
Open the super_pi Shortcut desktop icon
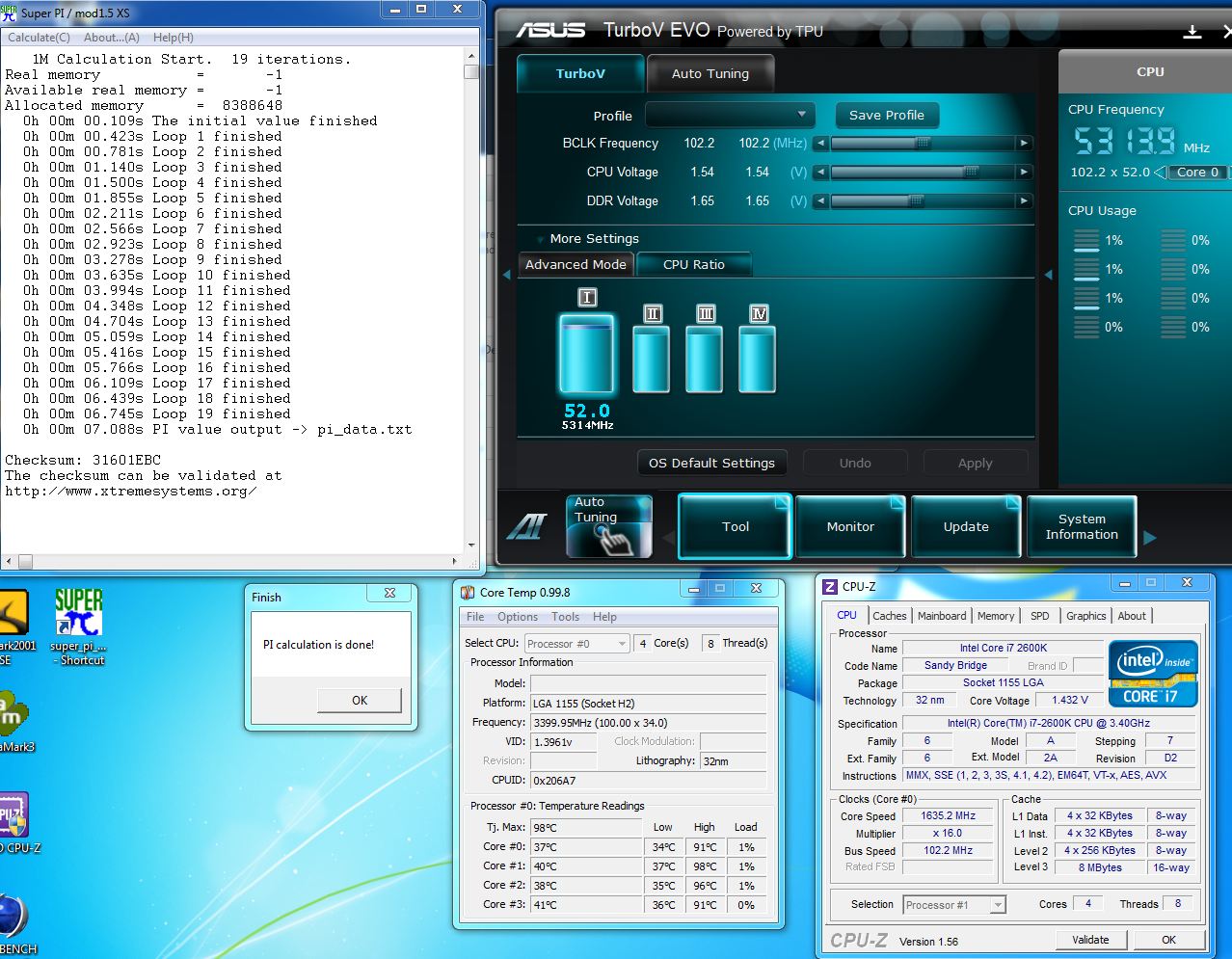78,626
